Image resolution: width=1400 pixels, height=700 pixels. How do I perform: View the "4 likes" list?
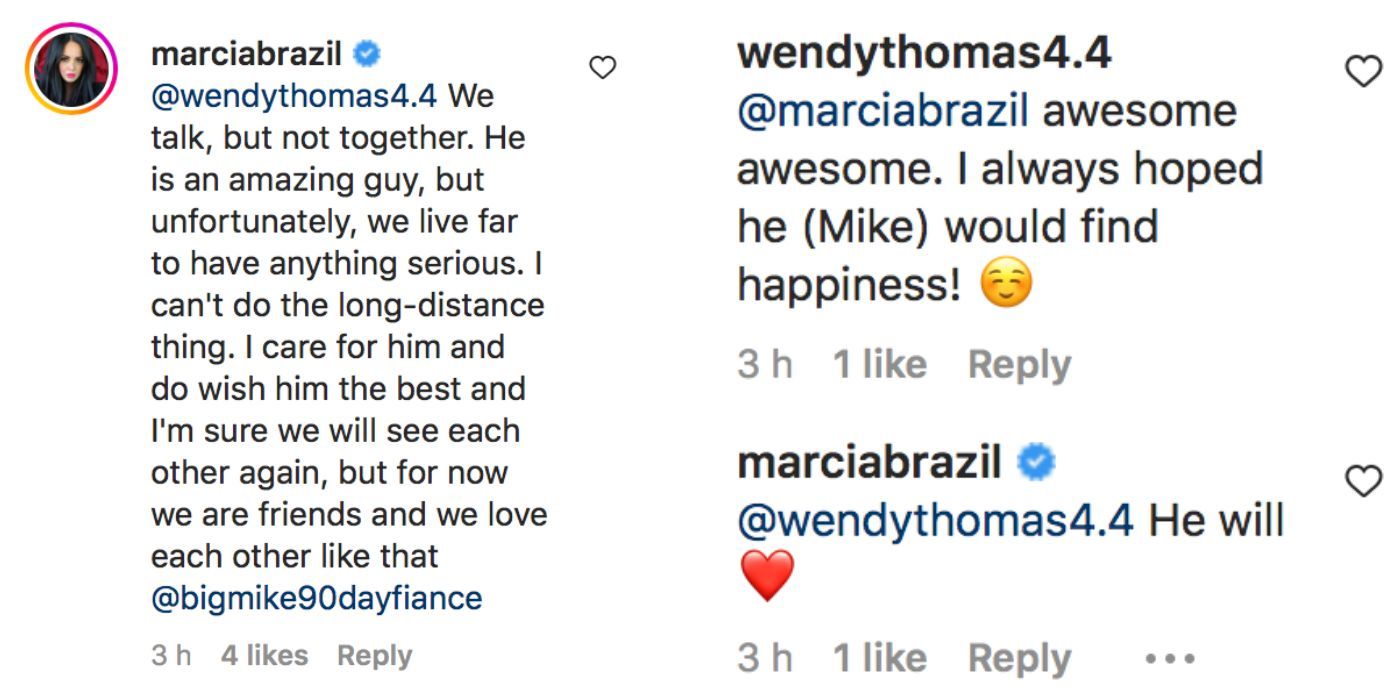click(264, 656)
